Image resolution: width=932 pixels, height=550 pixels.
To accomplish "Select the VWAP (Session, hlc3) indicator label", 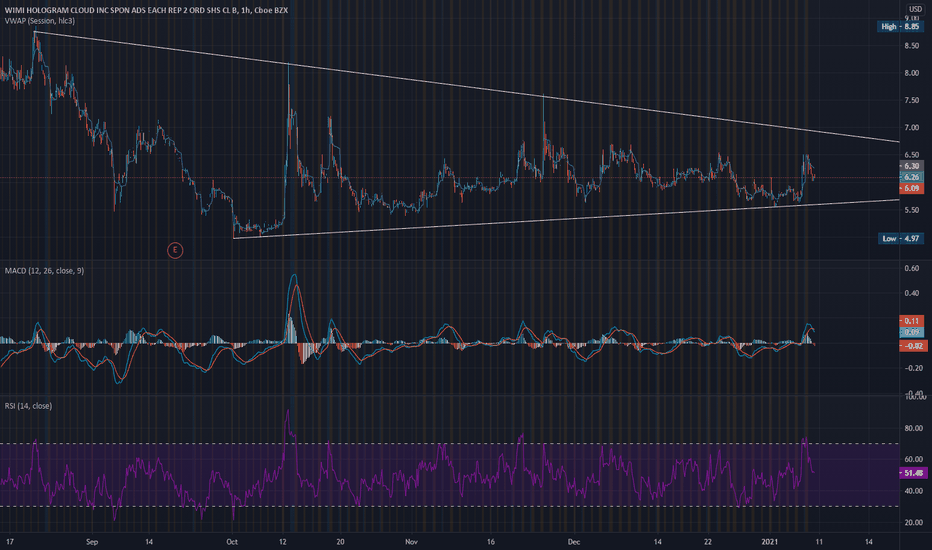I will pos(40,21).
